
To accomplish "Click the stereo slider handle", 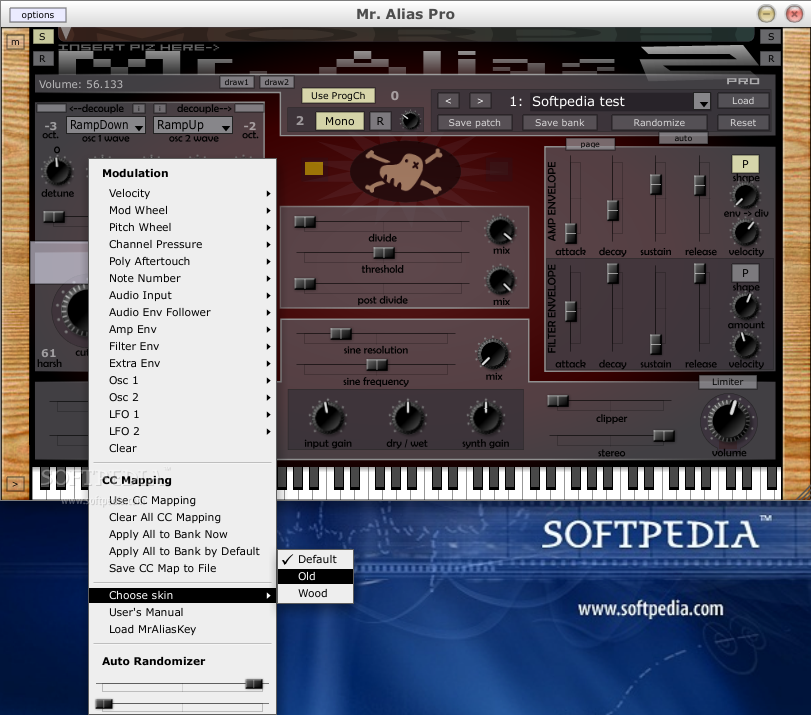I will click(x=664, y=436).
